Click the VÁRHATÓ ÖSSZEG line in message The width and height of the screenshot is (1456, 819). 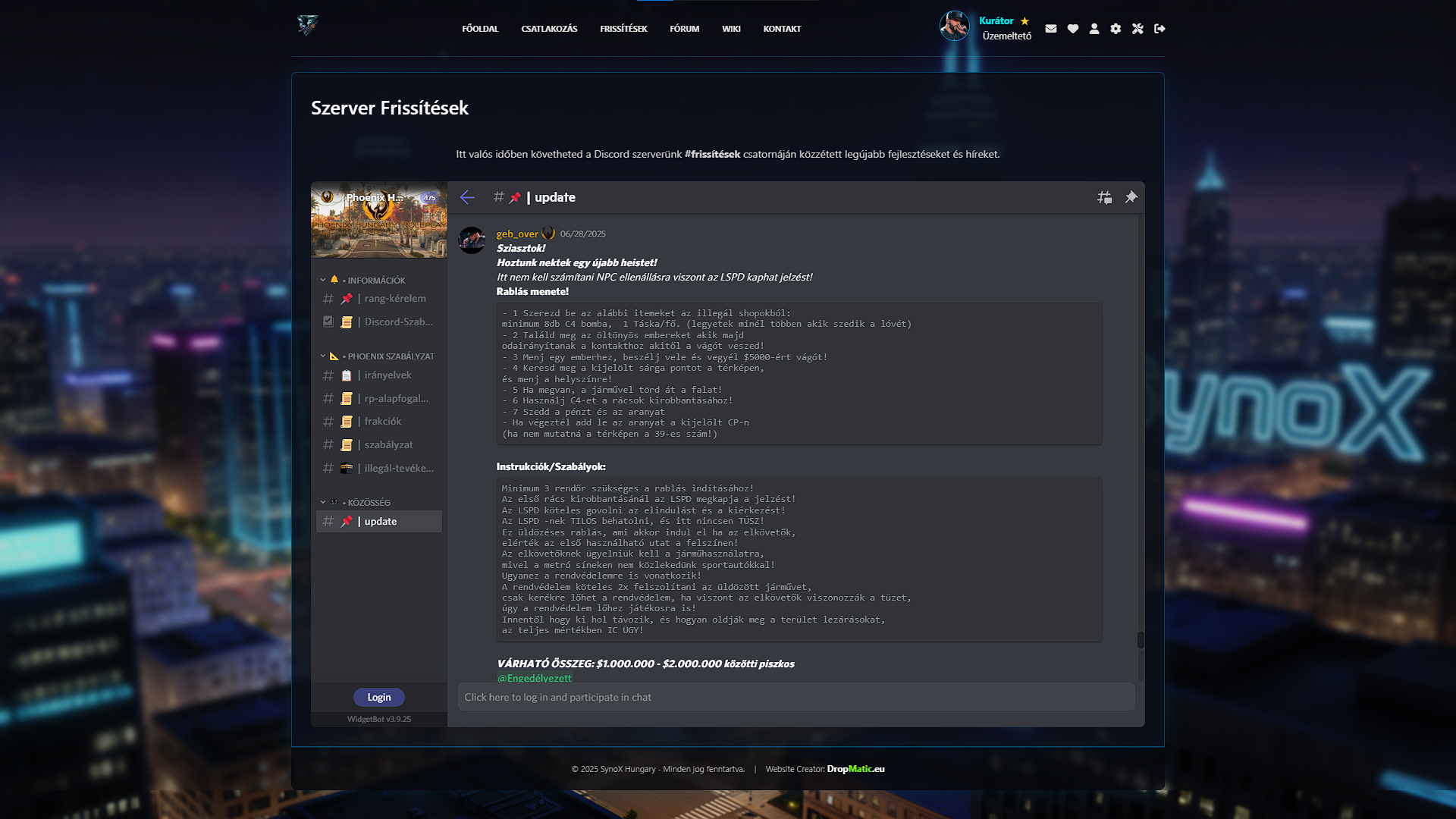646,664
